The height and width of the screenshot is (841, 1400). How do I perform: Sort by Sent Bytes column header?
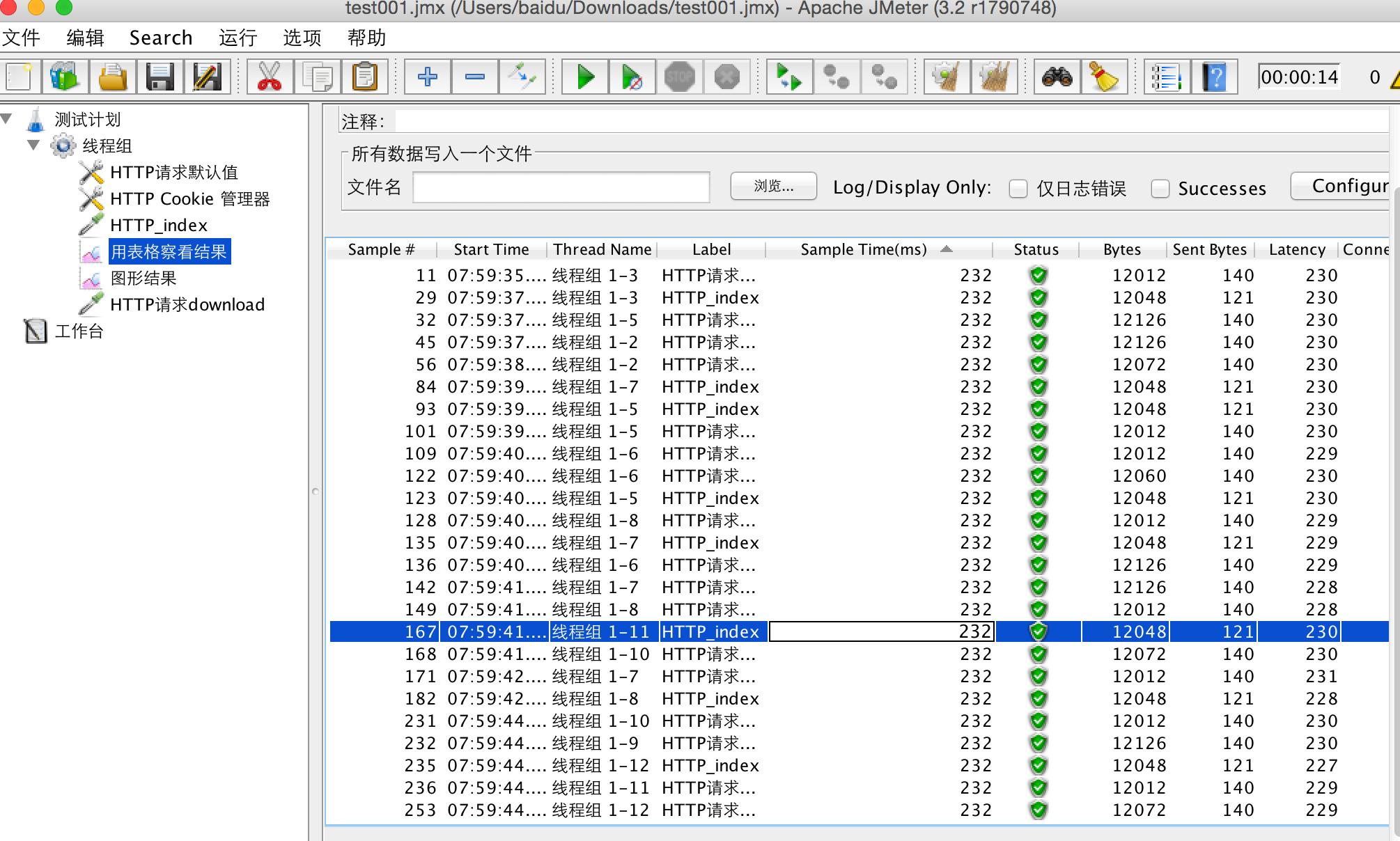point(1210,249)
